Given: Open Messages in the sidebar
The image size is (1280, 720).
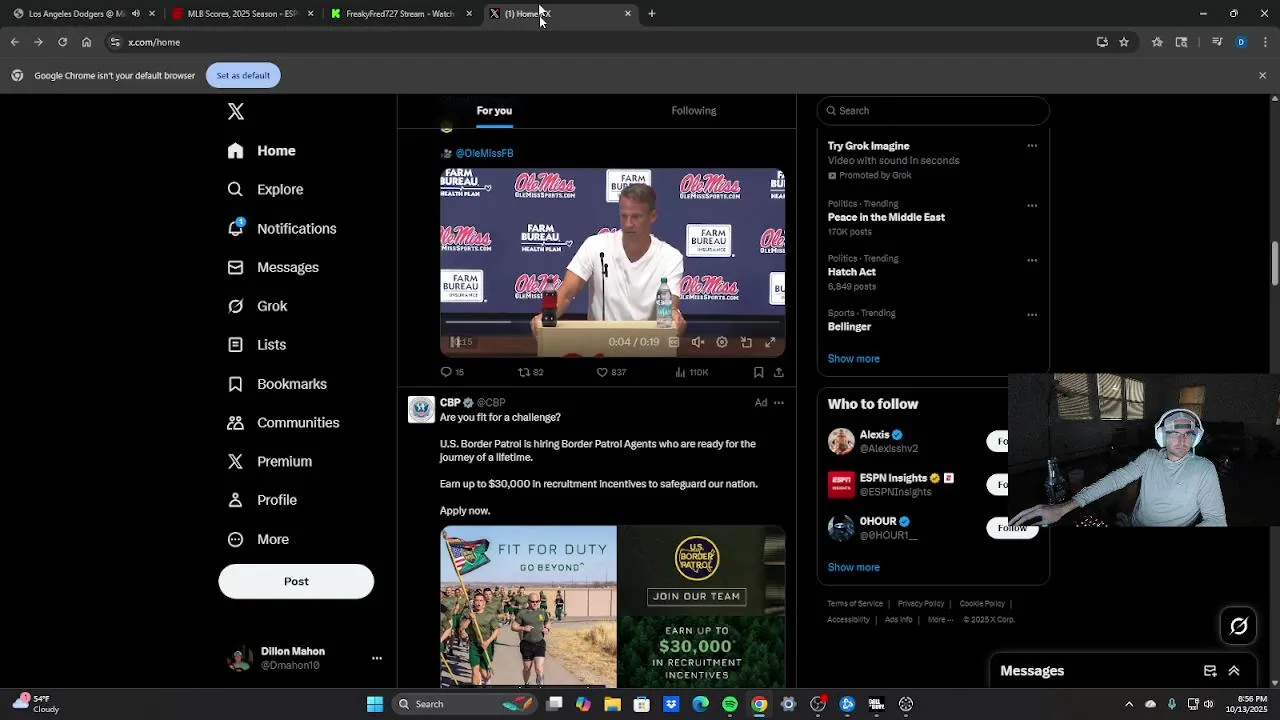Looking at the screenshot, I should [x=273, y=267].
